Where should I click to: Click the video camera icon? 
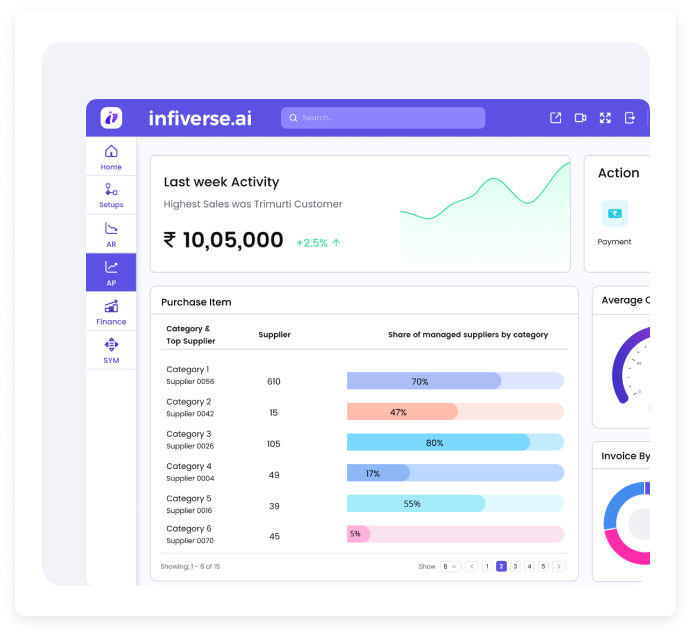[580, 118]
